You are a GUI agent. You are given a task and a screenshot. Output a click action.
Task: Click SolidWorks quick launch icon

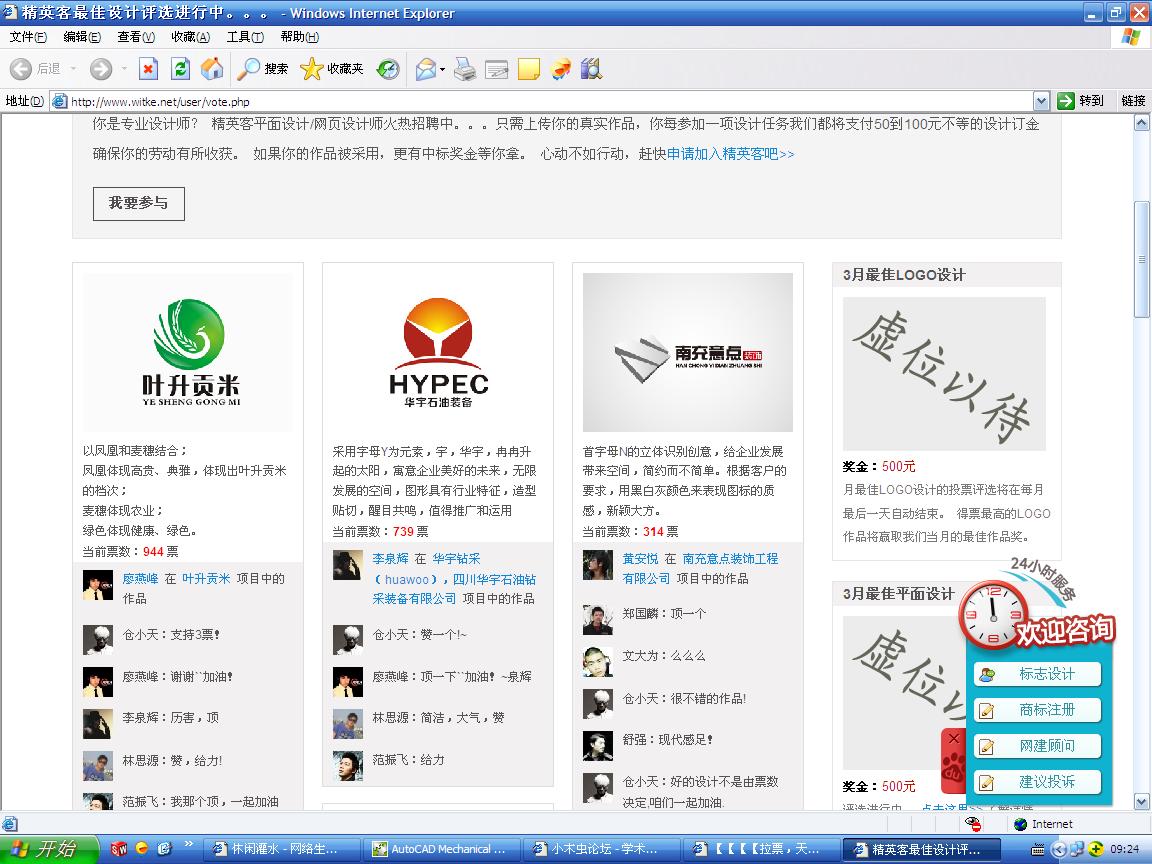[x=118, y=849]
